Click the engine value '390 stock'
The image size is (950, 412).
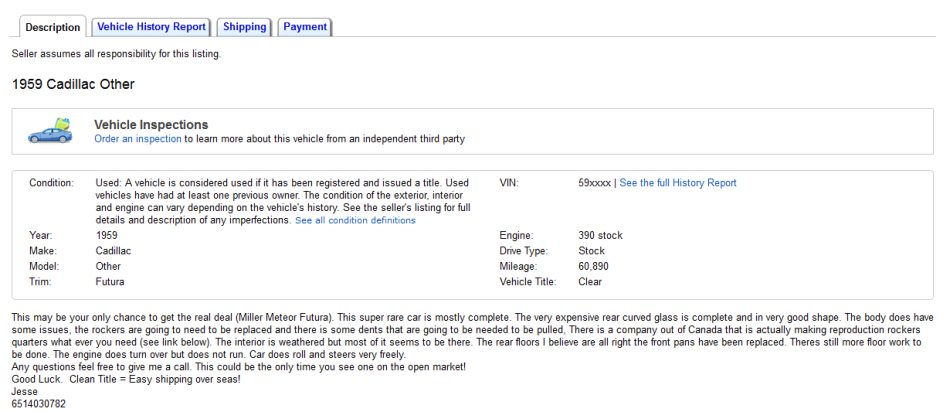pyautogui.click(x=600, y=236)
